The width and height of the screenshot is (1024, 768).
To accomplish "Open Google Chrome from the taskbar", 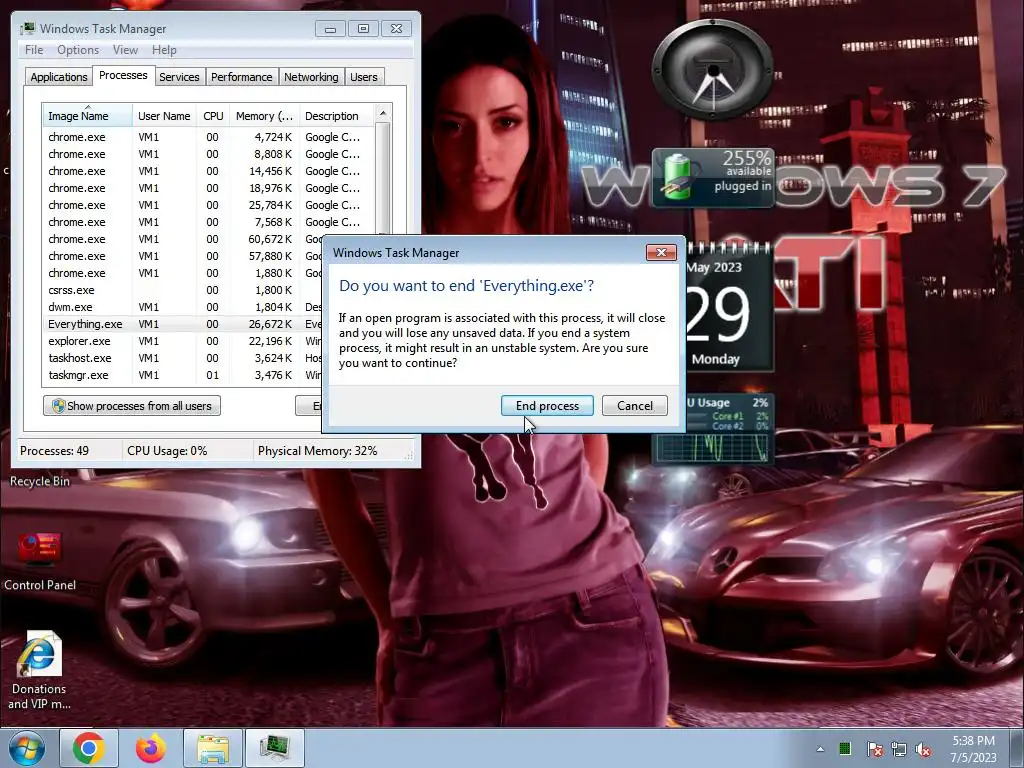I will pos(89,748).
